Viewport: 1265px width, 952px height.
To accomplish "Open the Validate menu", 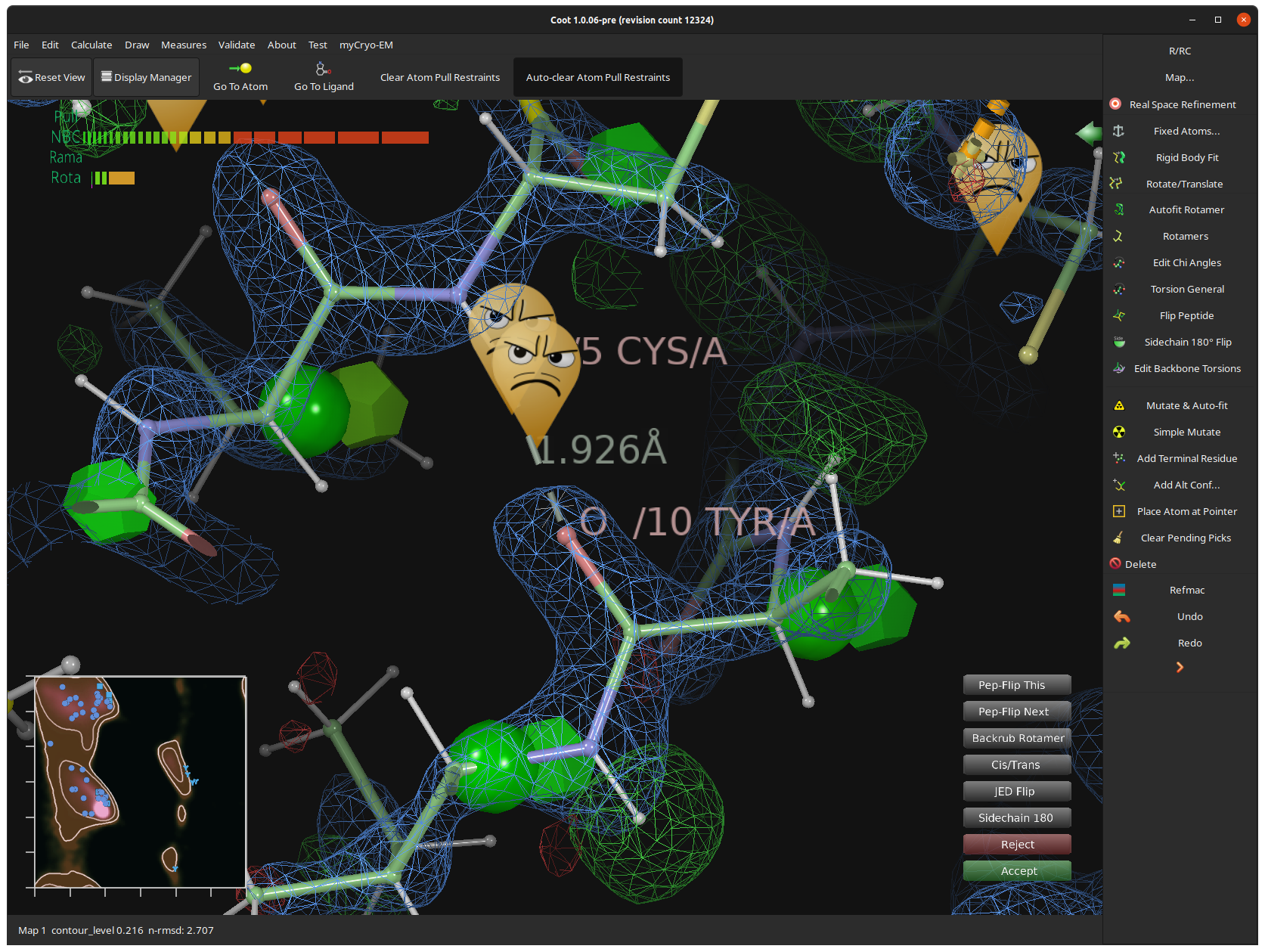I will point(236,45).
